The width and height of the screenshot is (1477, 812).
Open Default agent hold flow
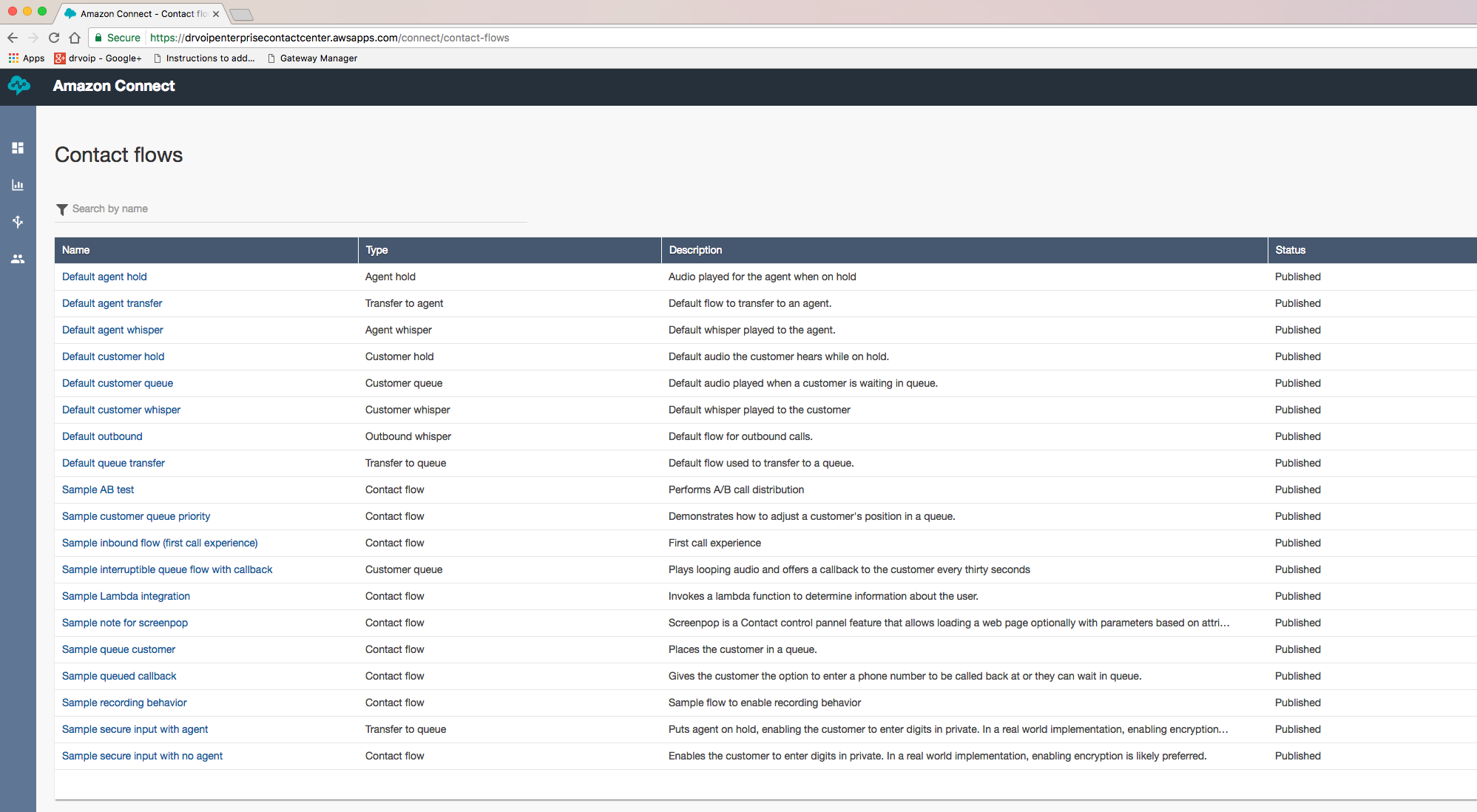104,277
